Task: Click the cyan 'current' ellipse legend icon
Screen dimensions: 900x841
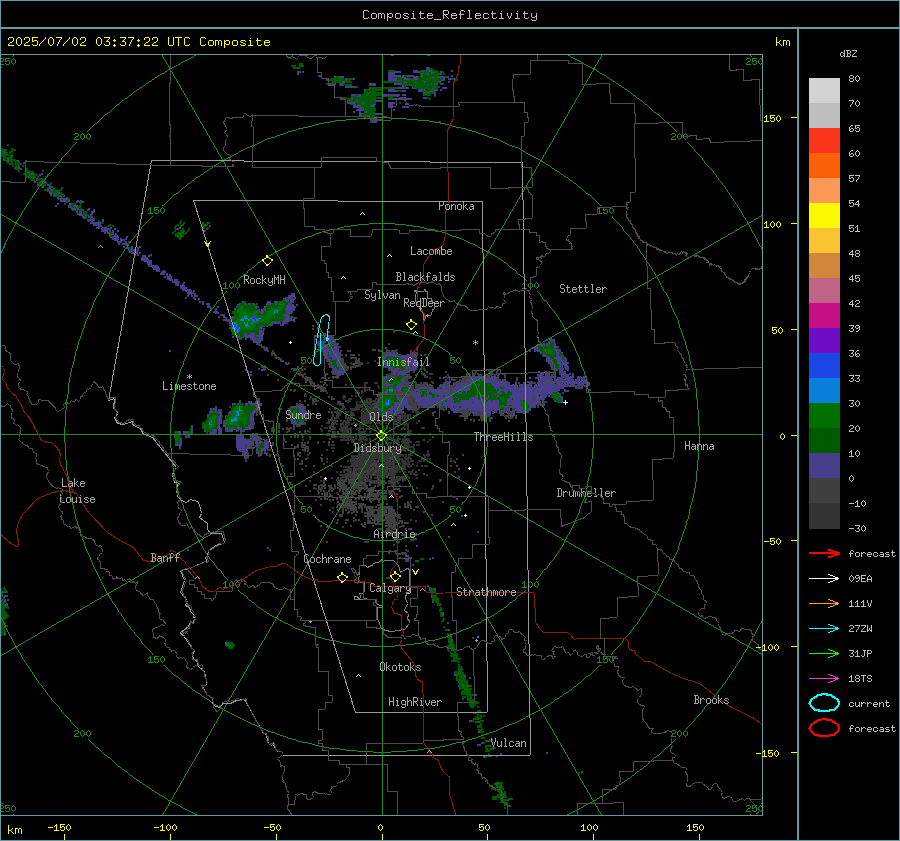Action: [x=824, y=703]
